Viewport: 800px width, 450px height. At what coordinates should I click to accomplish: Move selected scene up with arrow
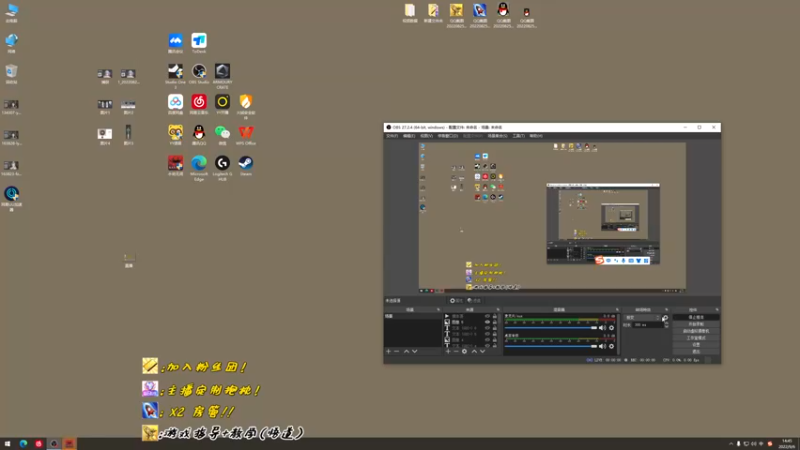(407, 352)
